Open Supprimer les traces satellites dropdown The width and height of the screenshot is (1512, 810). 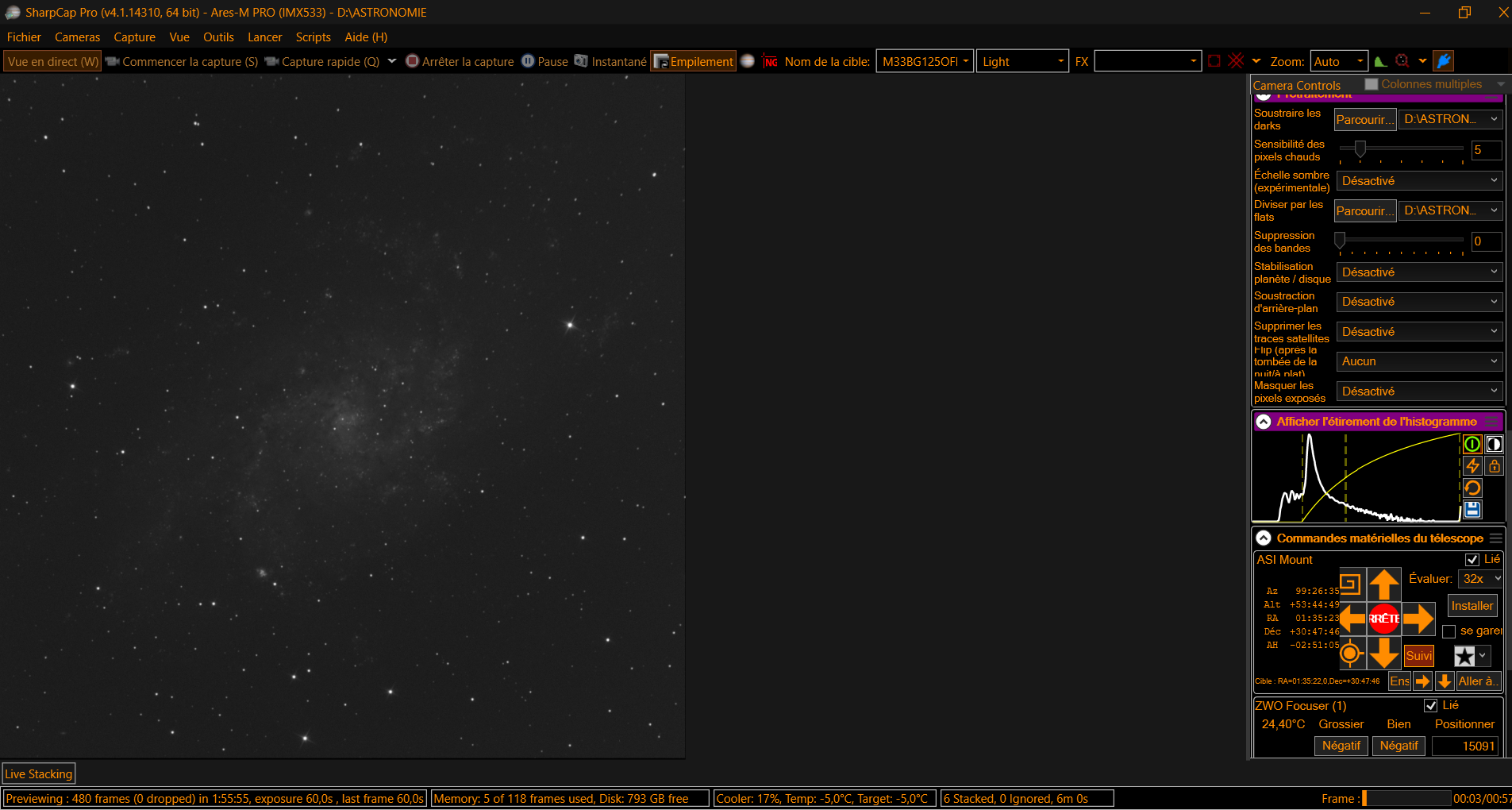point(1419,332)
